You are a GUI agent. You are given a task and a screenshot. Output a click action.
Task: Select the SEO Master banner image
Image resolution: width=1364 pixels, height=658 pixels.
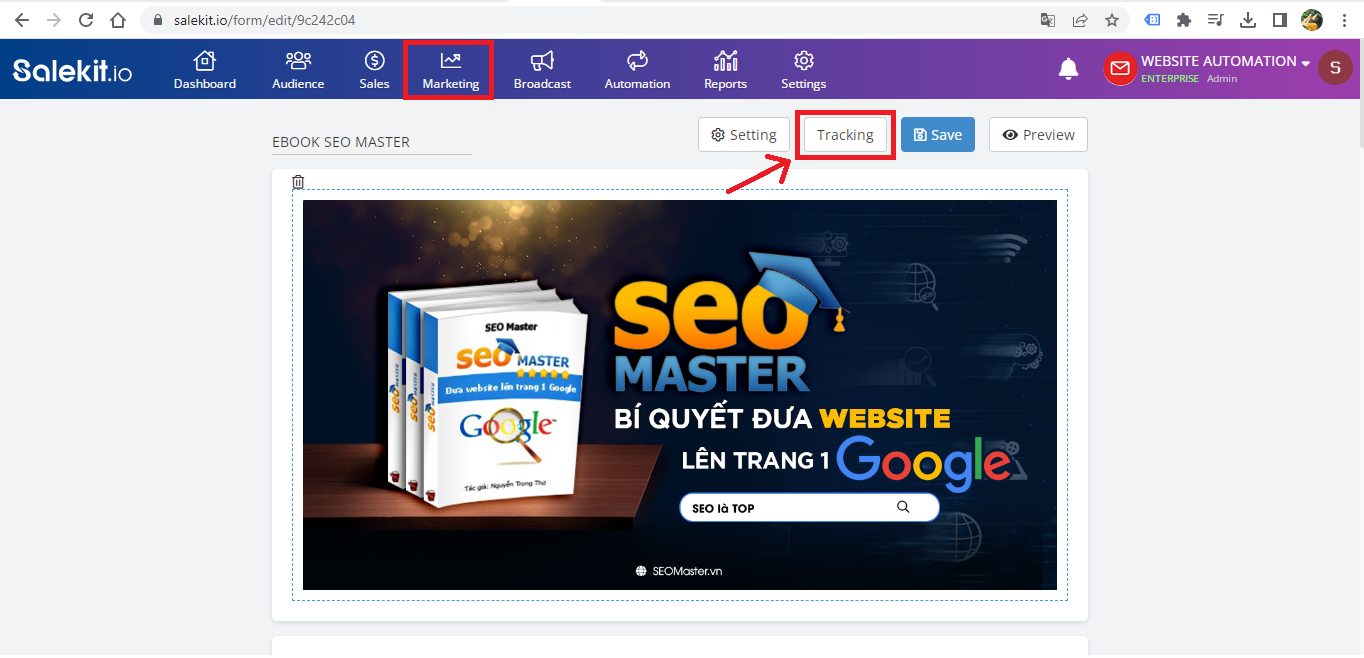coord(680,395)
